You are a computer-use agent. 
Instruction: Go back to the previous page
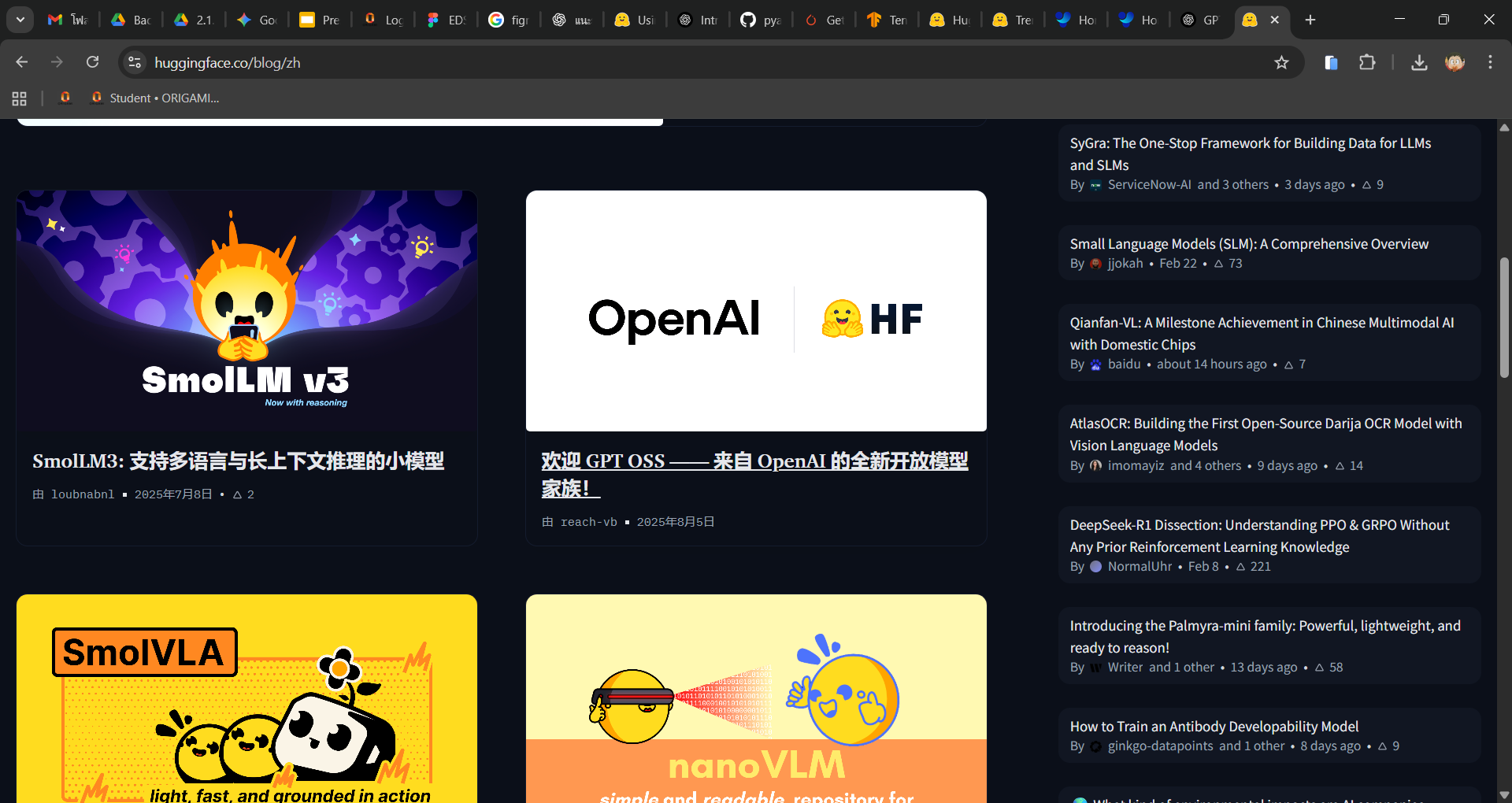click(x=22, y=62)
